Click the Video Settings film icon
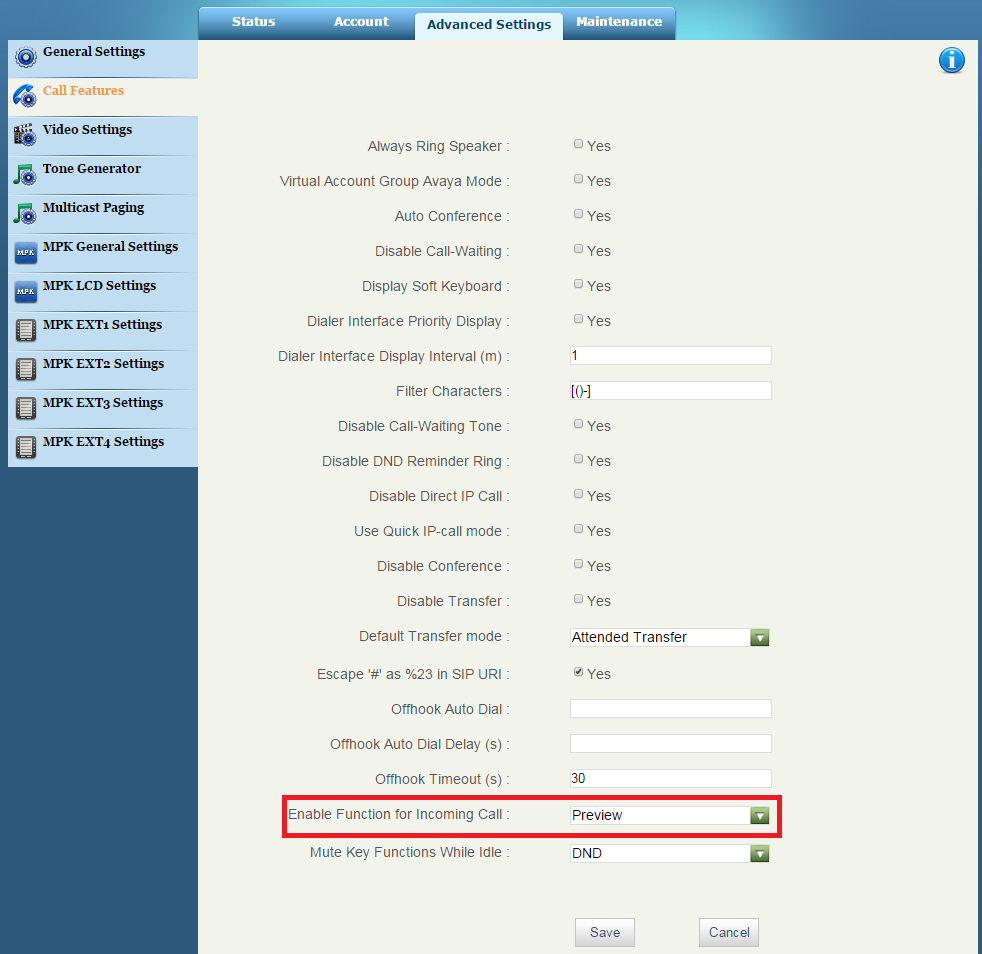The width and height of the screenshot is (982, 954). tap(25, 135)
